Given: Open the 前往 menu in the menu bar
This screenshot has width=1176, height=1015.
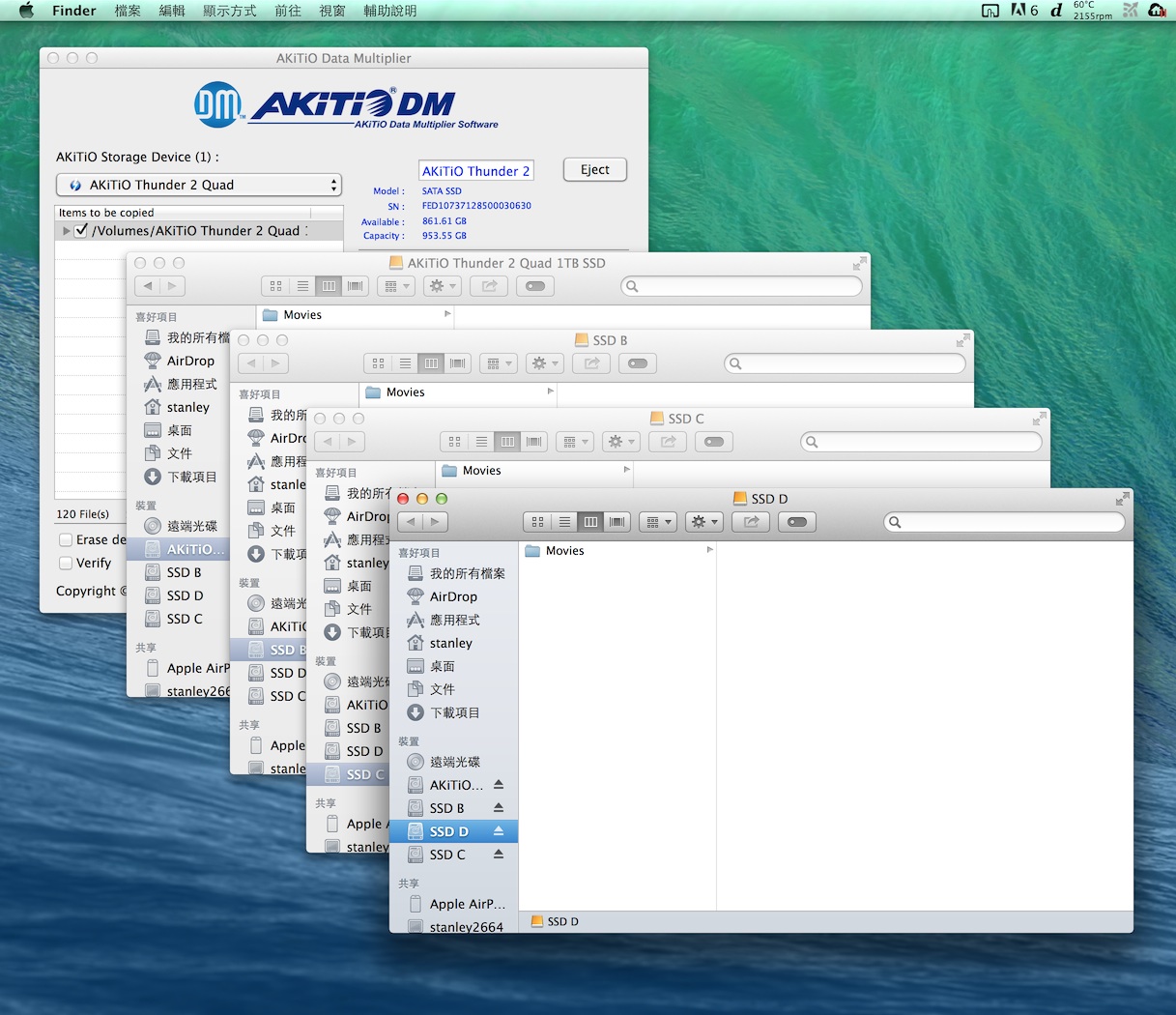Looking at the screenshot, I should tap(288, 11).
